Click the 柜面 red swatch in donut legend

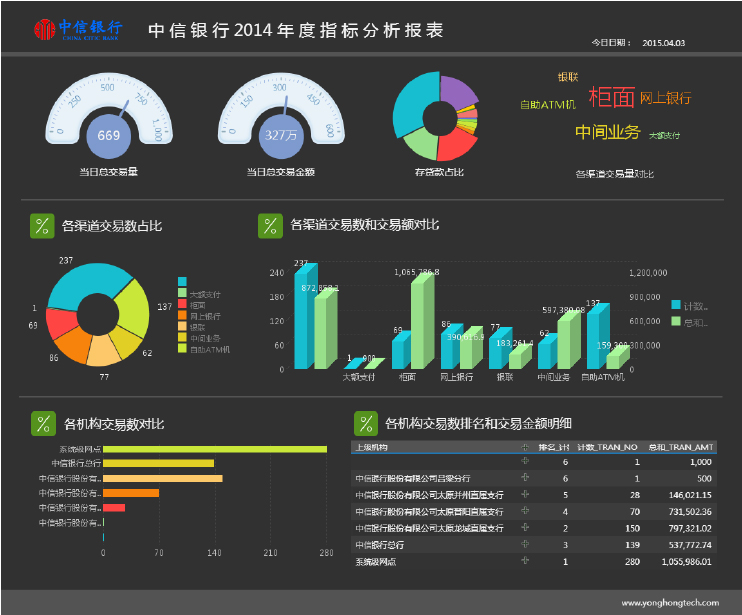182,304
